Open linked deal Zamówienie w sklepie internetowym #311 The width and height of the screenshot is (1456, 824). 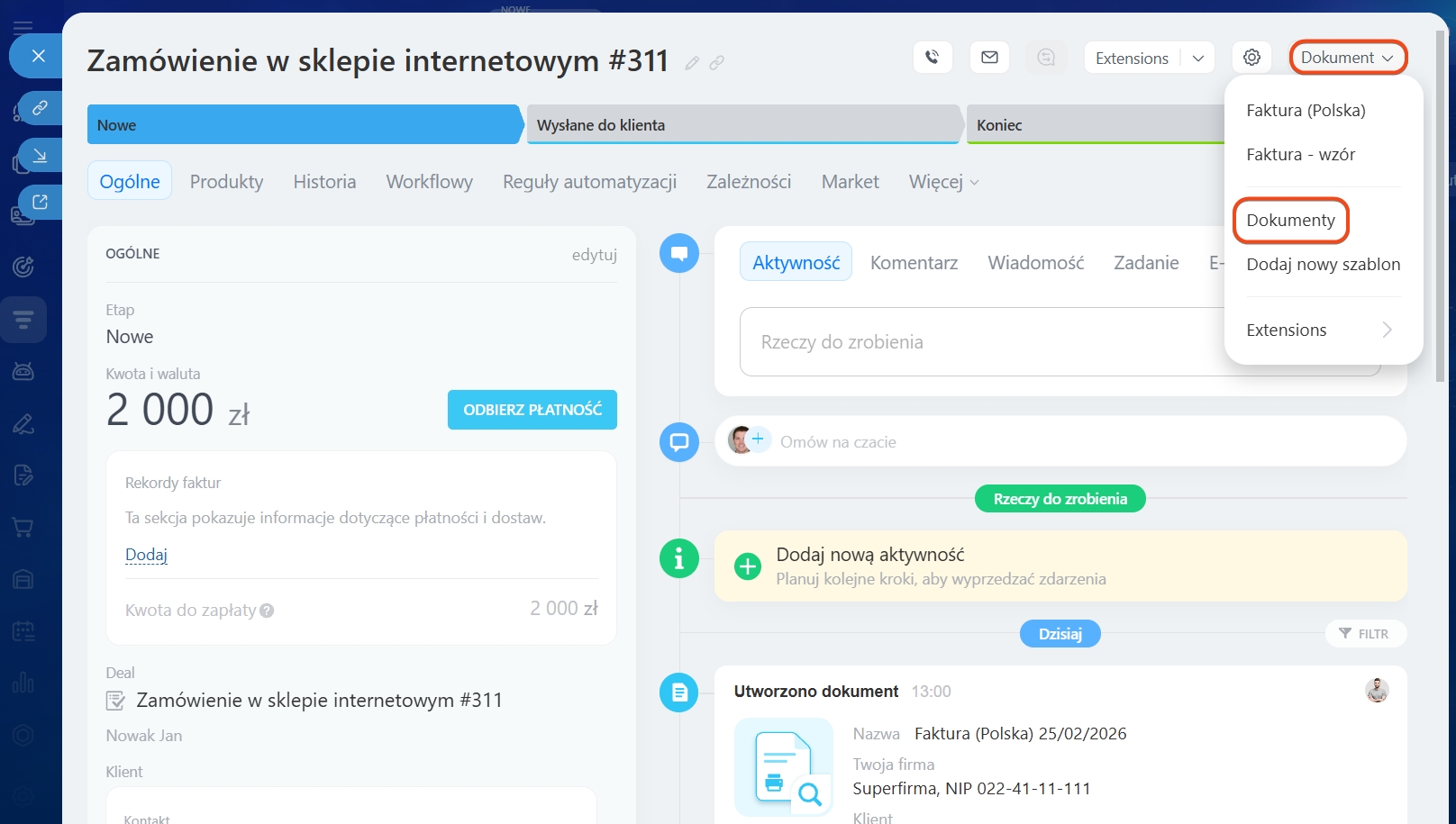click(x=319, y=700)
